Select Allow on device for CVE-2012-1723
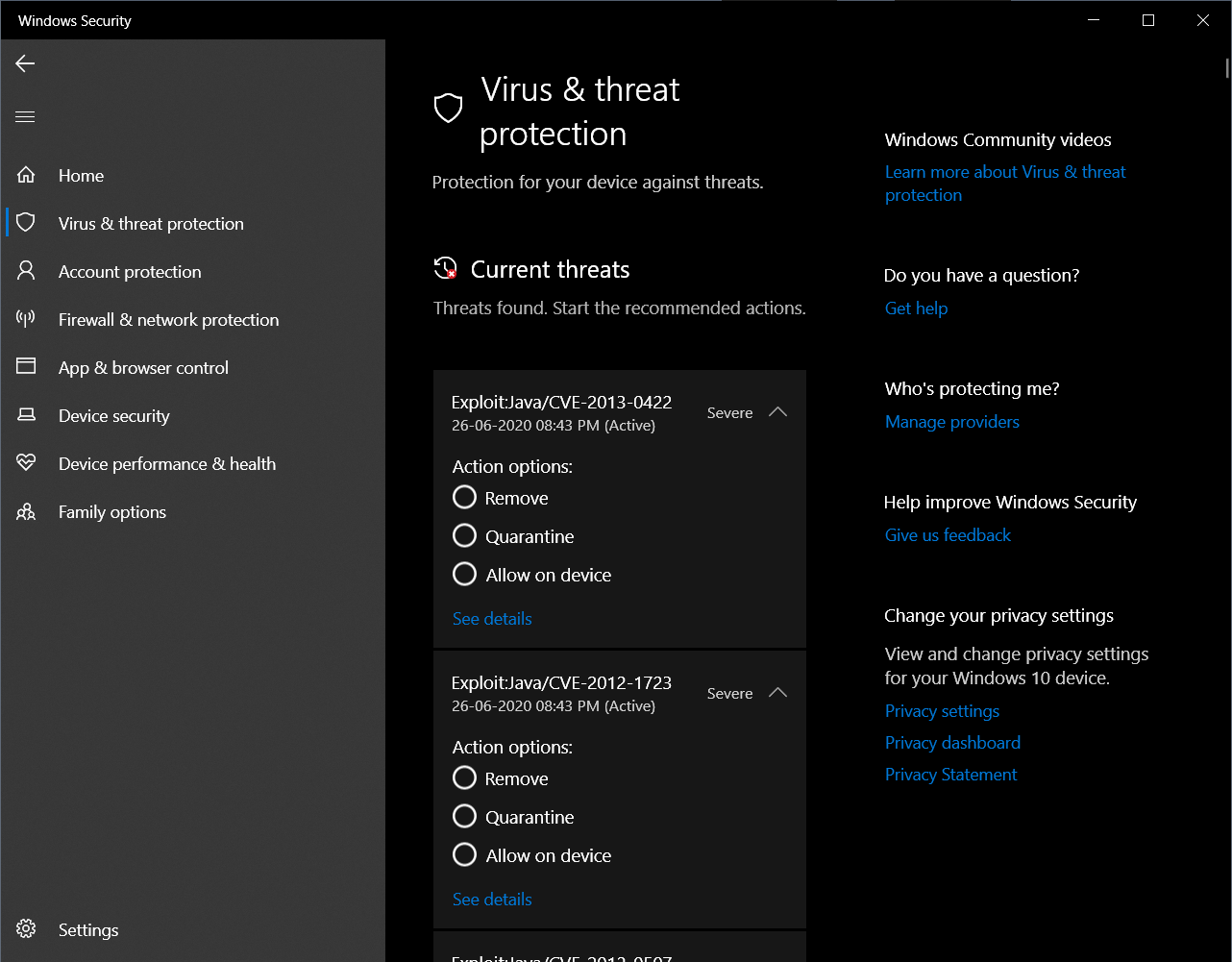Viewport: 1232px width, 962px height. [464, 854]
